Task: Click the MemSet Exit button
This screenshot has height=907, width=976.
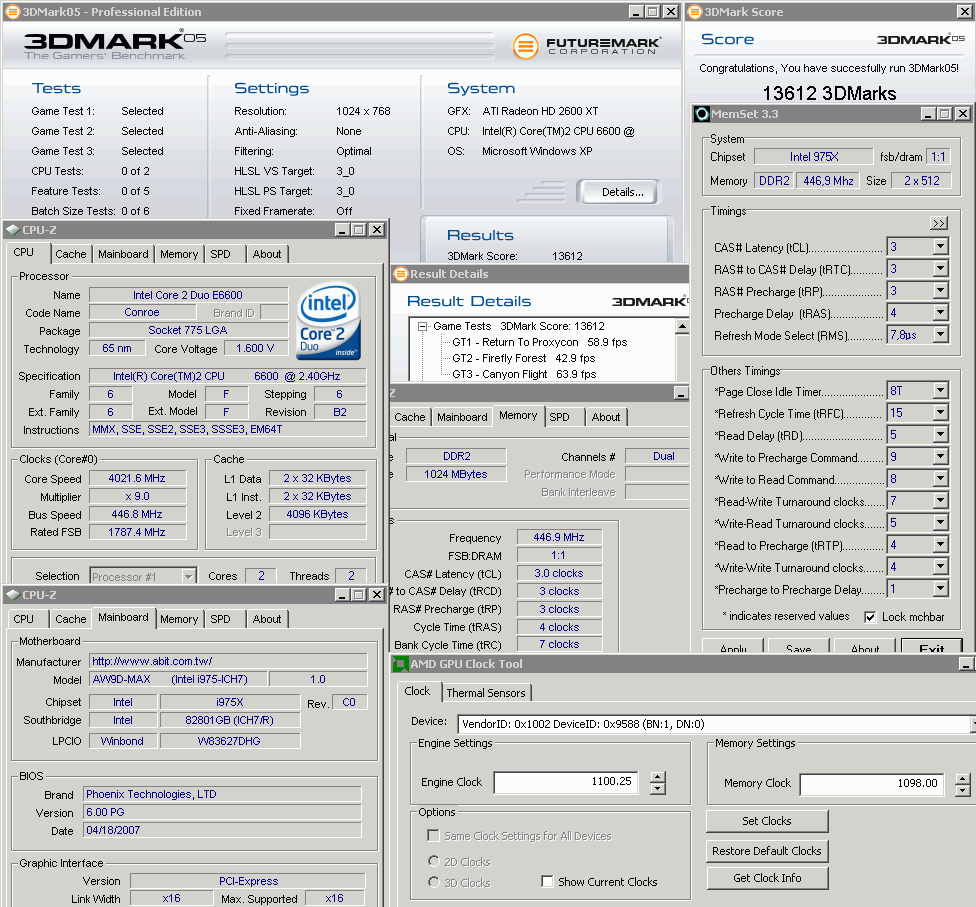Action: coord(931,647)
